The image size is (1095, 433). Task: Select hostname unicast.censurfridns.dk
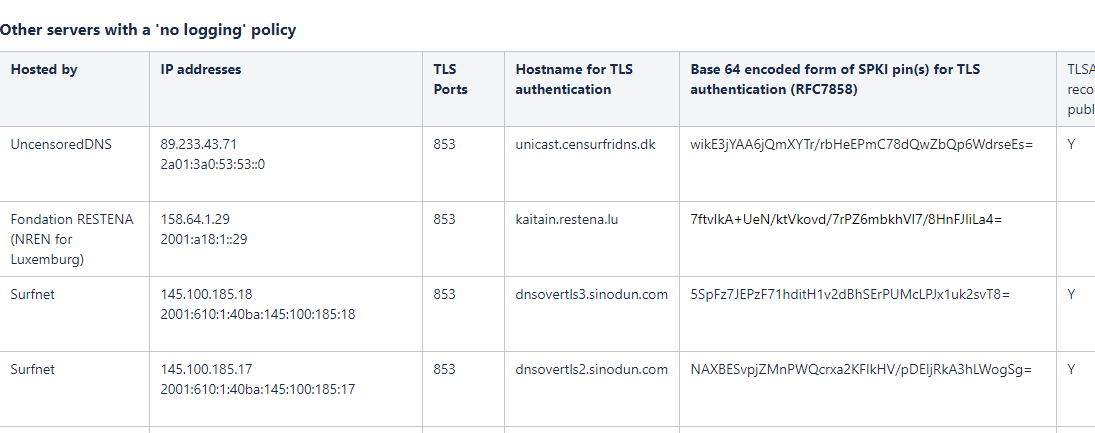585,144
